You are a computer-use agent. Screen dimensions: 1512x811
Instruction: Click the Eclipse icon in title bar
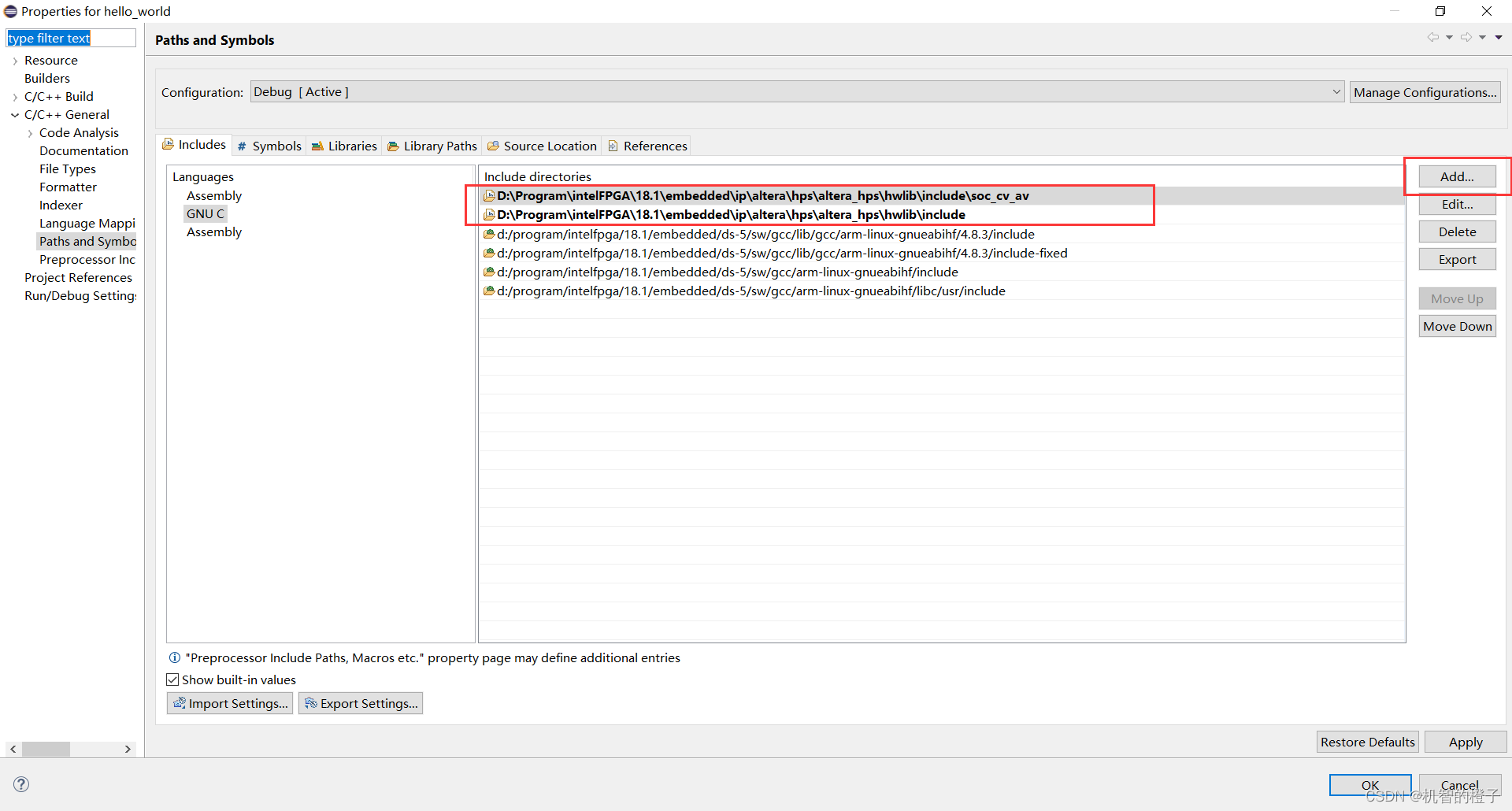tap(10, 11)
